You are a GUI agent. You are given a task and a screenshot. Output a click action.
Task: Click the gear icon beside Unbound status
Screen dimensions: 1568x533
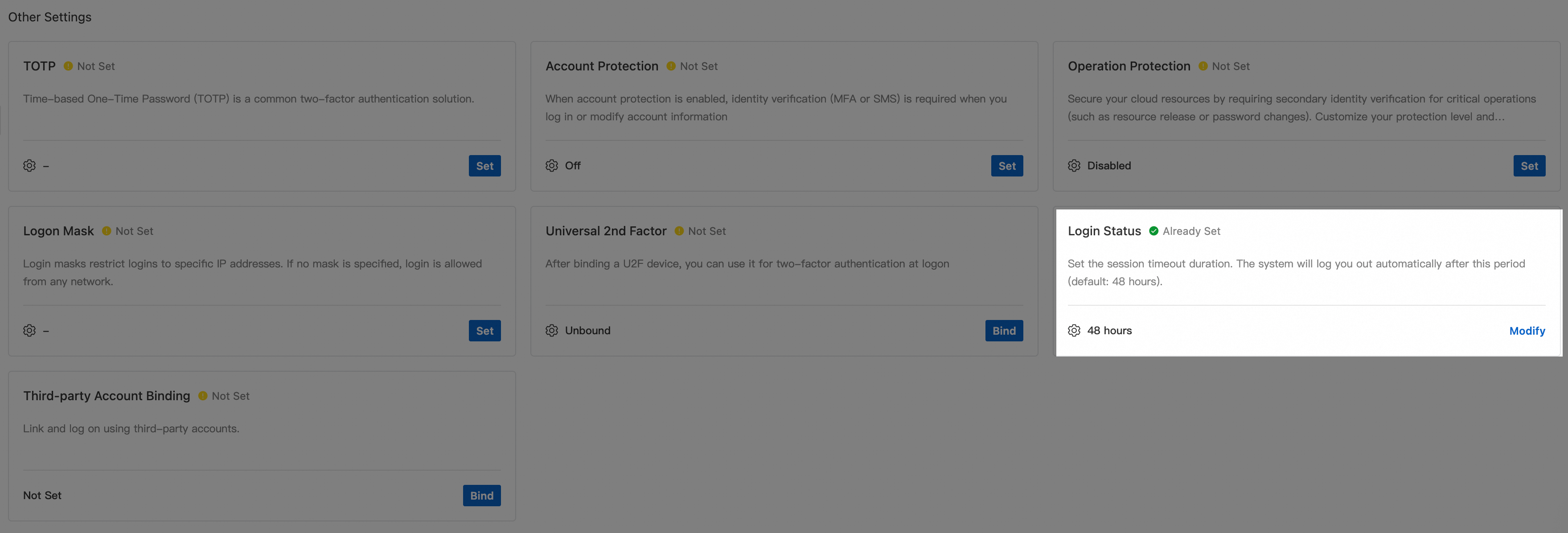point(551,330)
